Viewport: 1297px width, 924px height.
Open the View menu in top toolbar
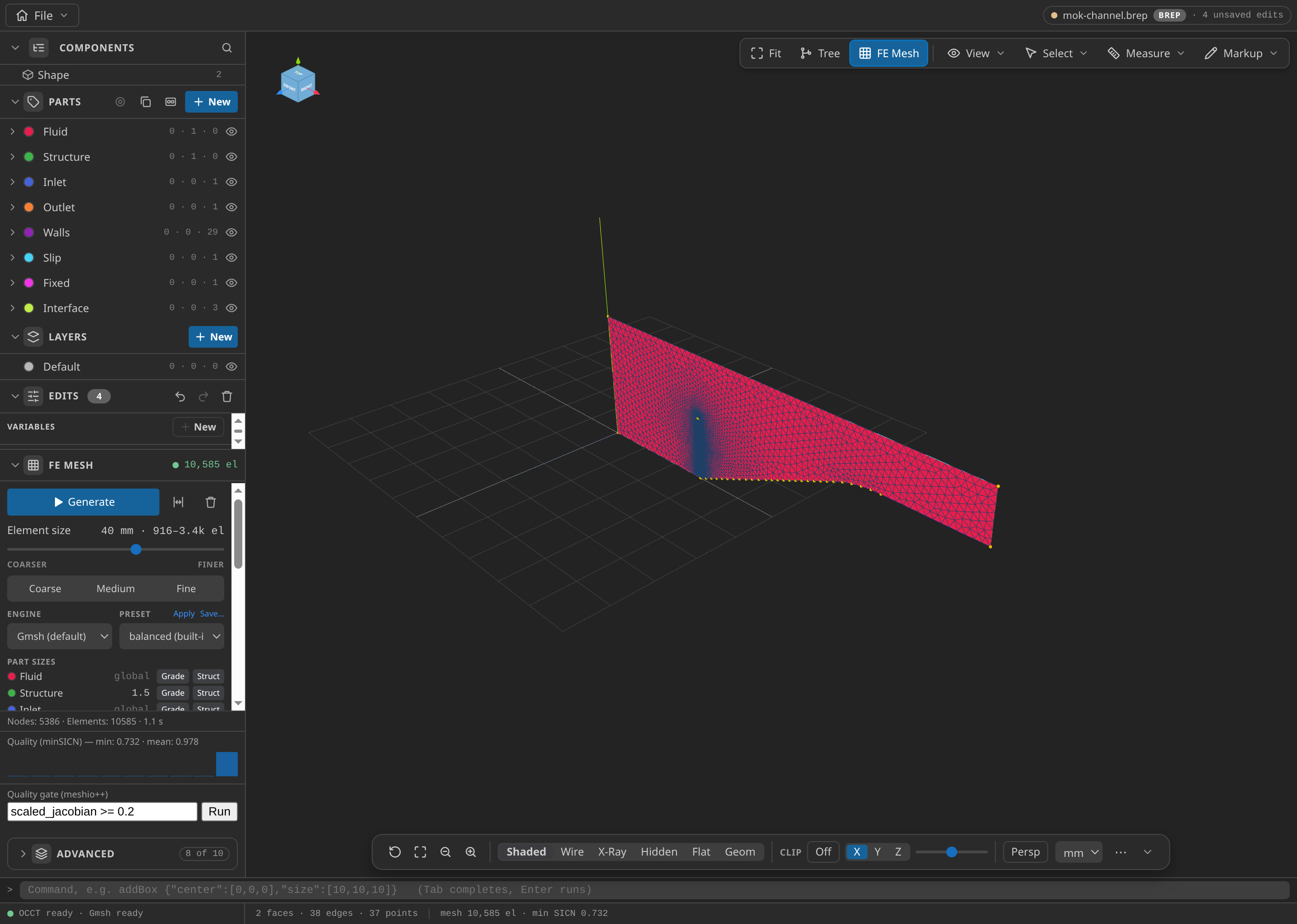[x=976, y=54]
